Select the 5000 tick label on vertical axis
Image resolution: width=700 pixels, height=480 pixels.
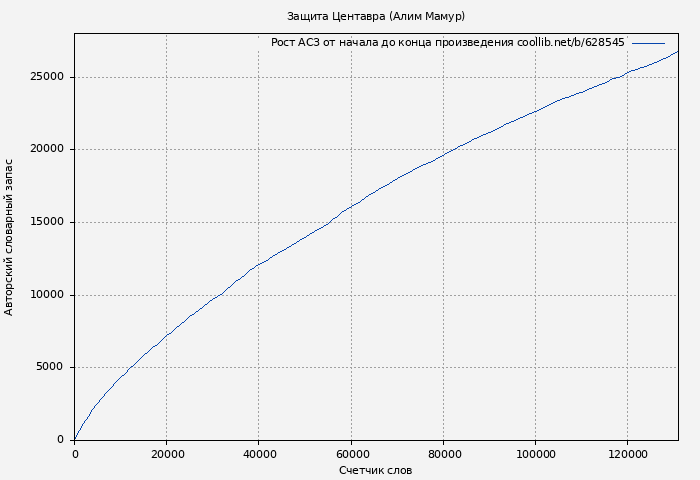pyautogui.click(x=50, y=367)
